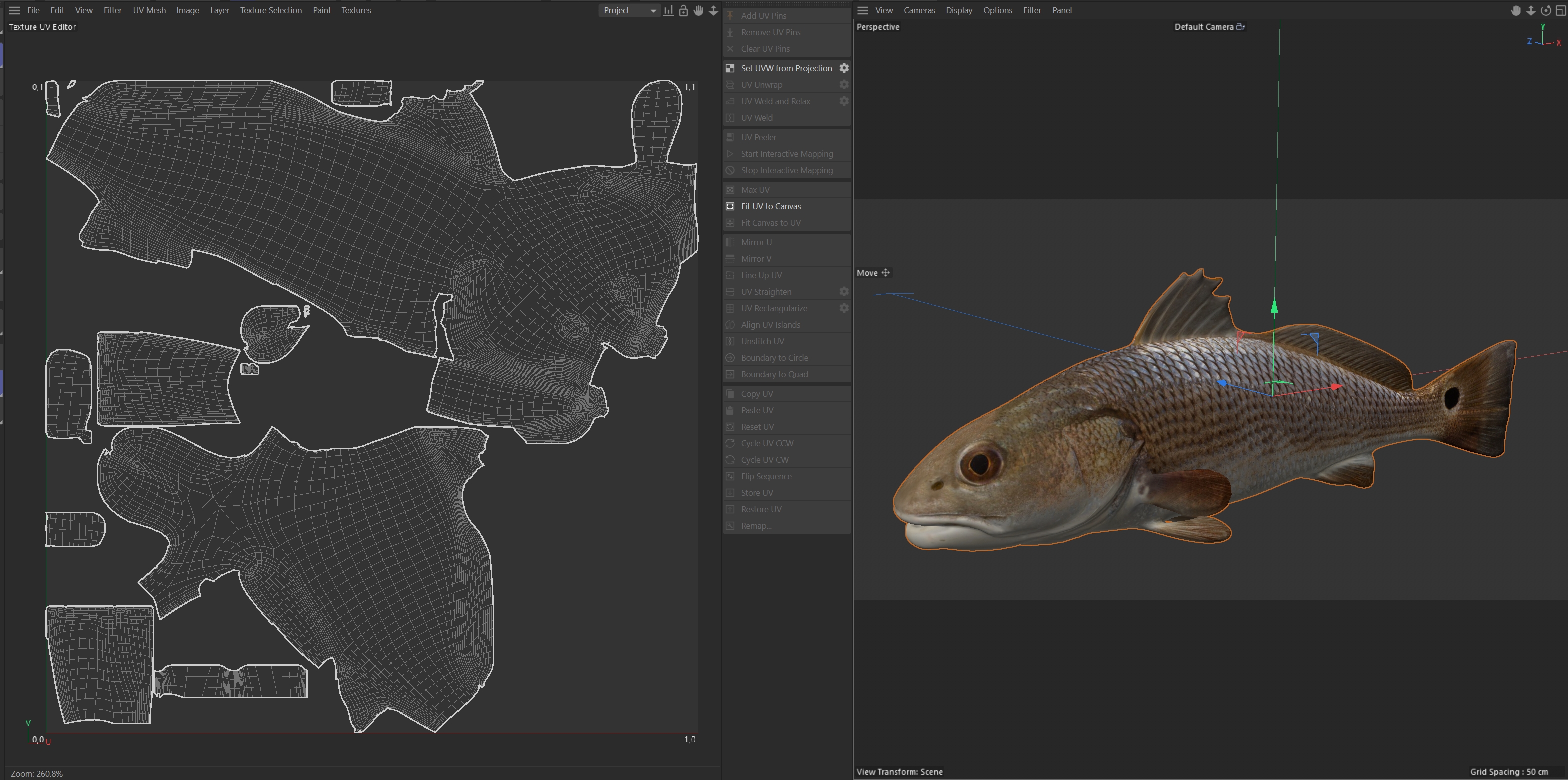Open the Project dropdown
Viewport: 1568px width, 780px height.
point(629,10)
